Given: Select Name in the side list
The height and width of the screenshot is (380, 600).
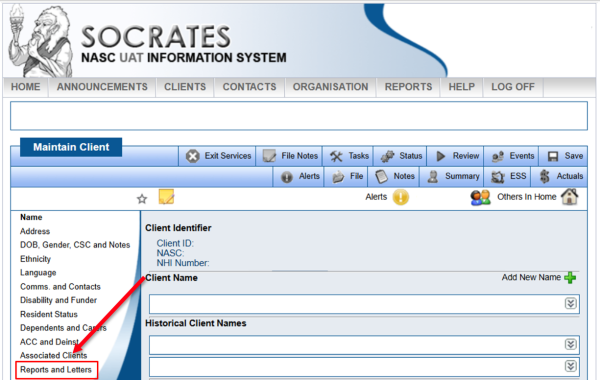Looking at the screenshot, I should [x=31, y=217].
